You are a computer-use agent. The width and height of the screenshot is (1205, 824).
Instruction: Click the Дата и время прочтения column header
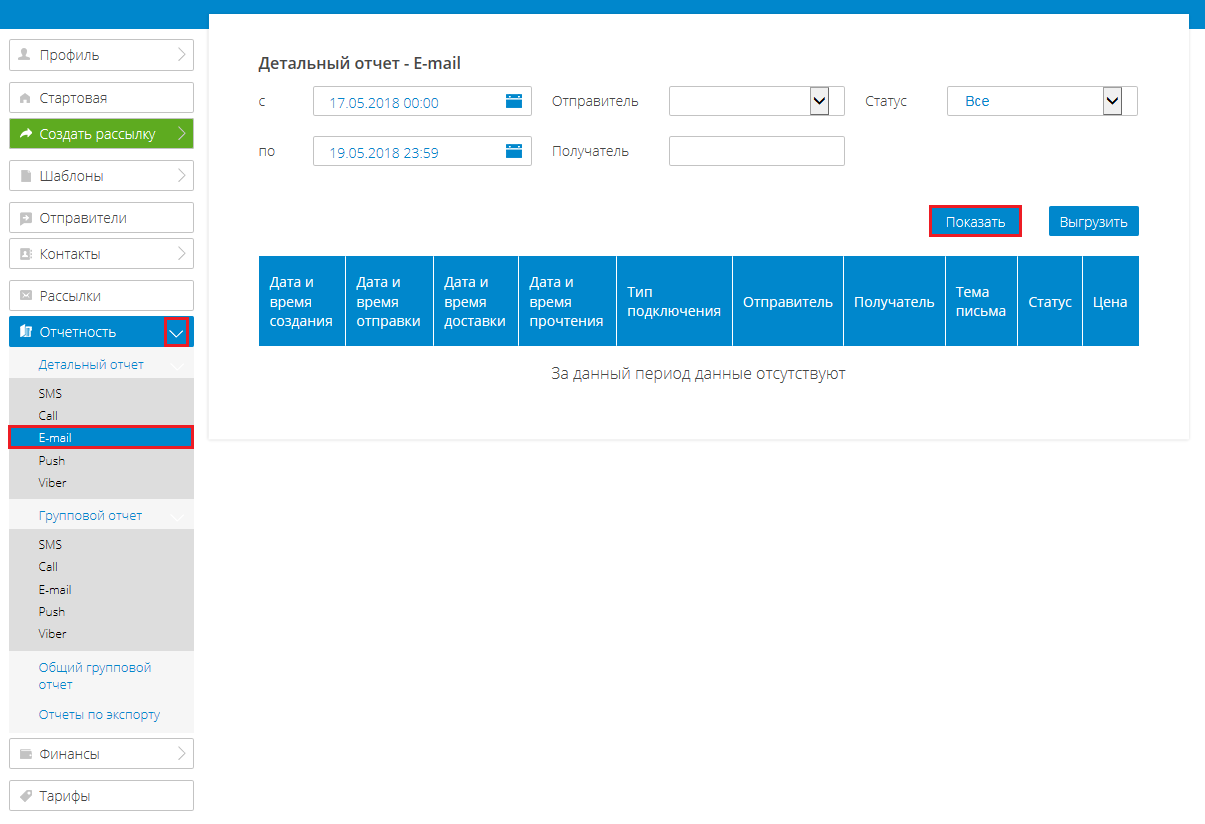tap(567, 301)
